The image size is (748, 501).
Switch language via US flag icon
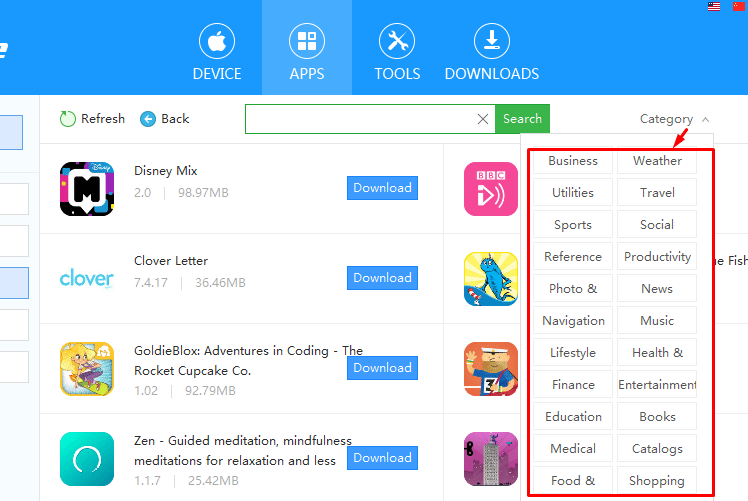(x=714, y=6)
